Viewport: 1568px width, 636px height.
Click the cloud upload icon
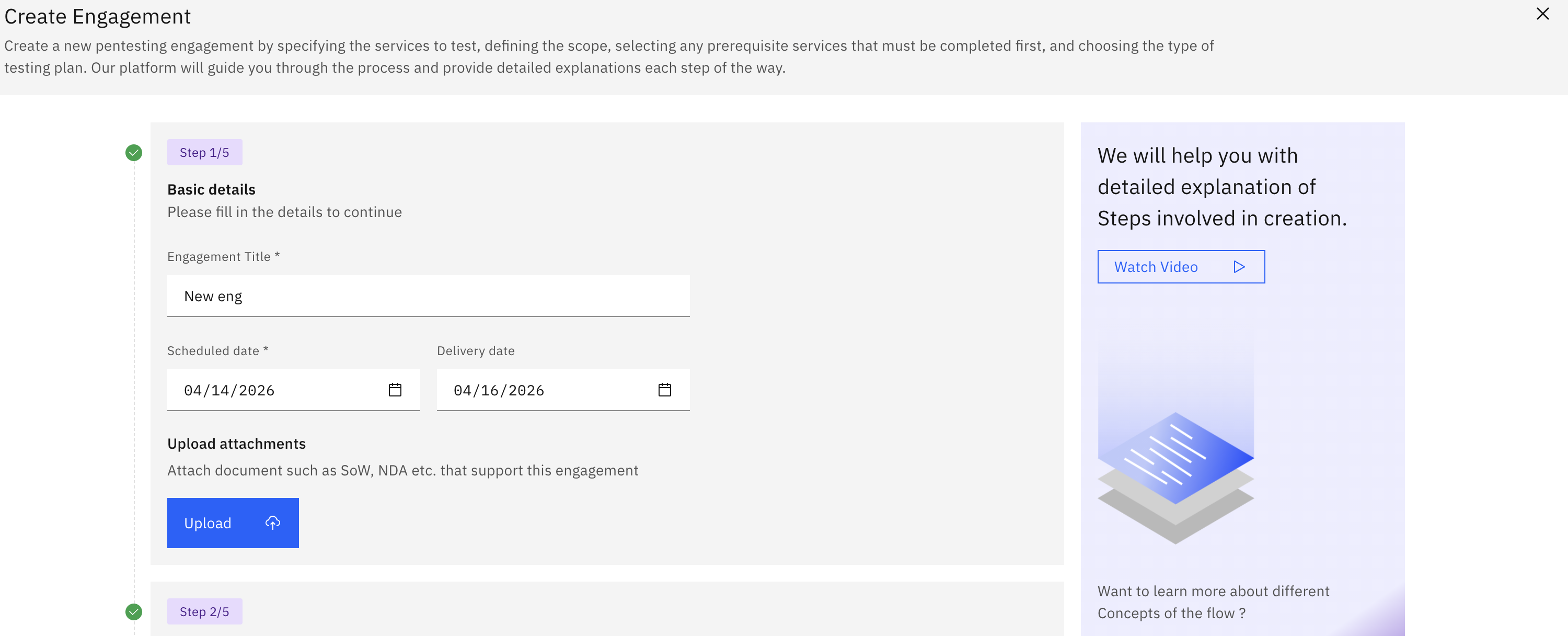(273, 523)
